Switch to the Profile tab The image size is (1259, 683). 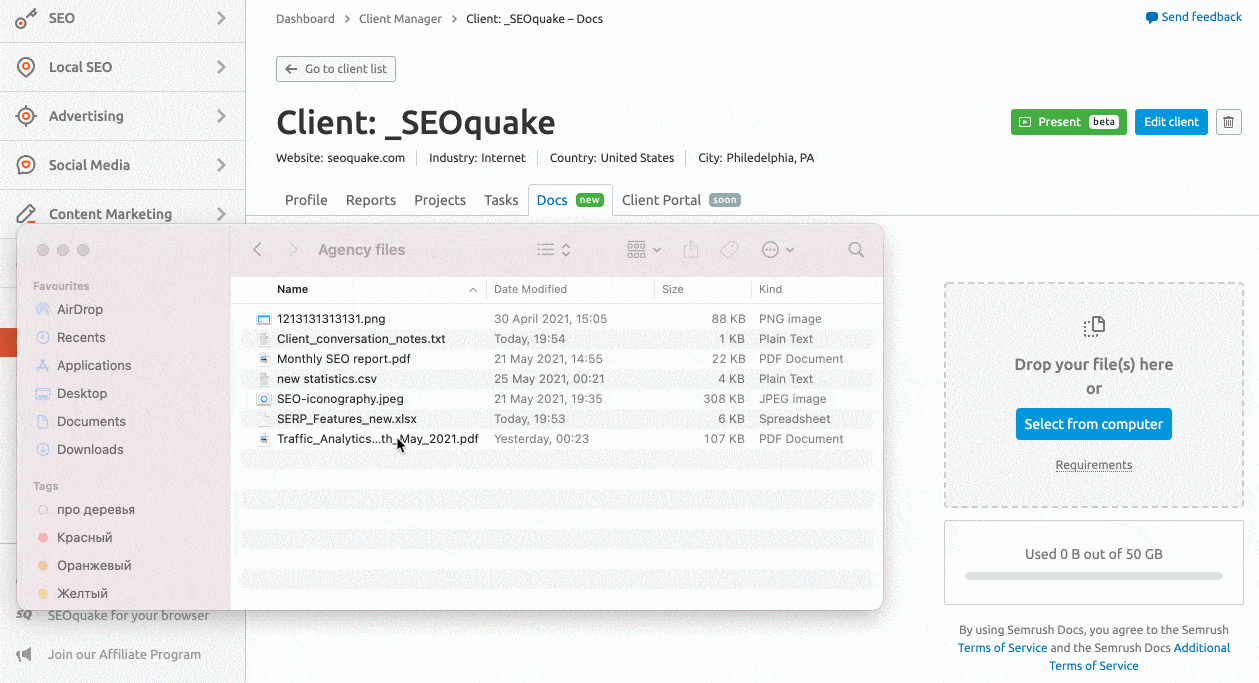click(306, 200)
